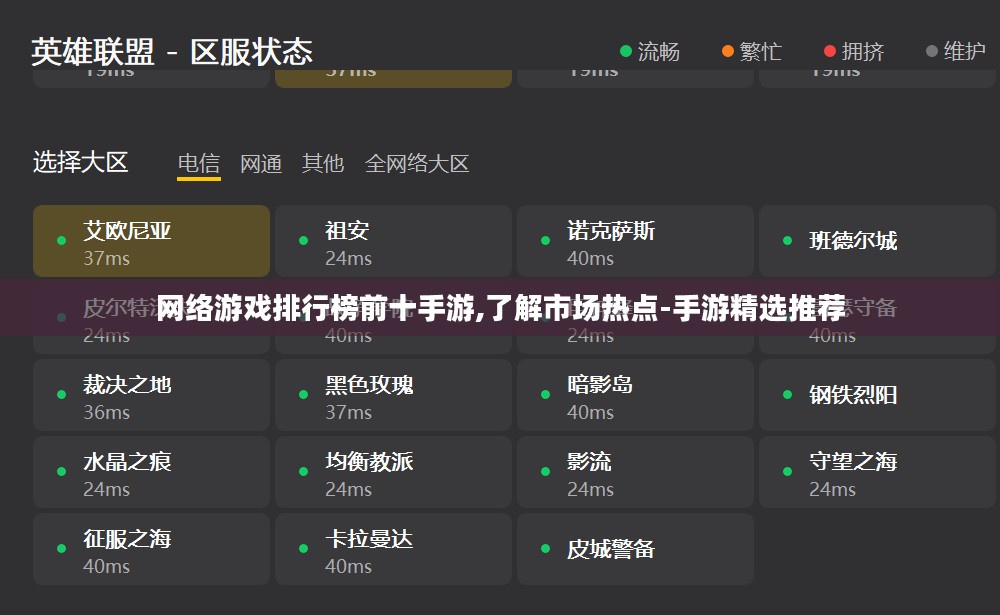Image resolution: width=1000 pixels, height=615 pixels.
Task: Pick the 诺克萨斯 server card
Action: click(x=635, y=241)
